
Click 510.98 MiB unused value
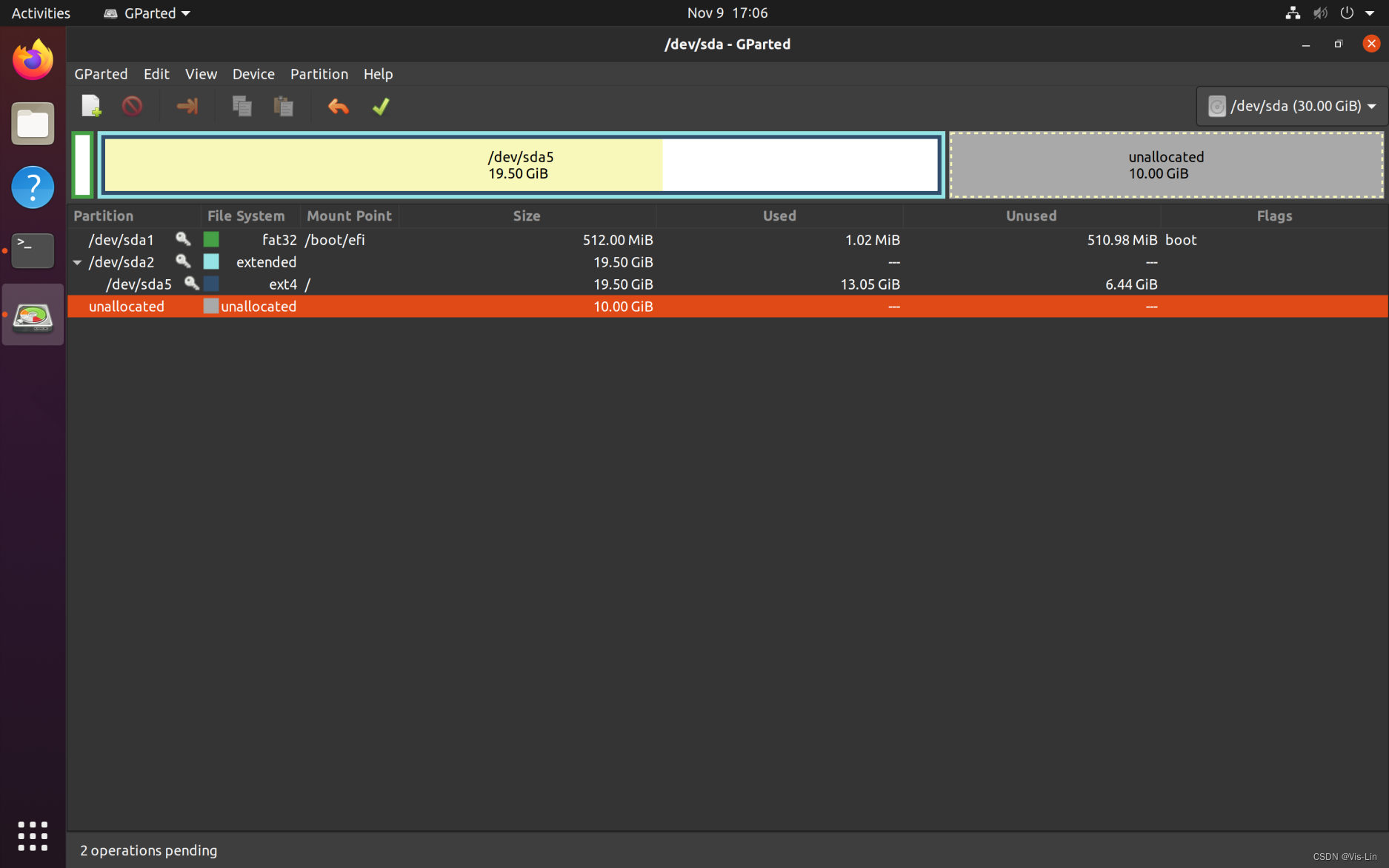[x=1122, y=239]
